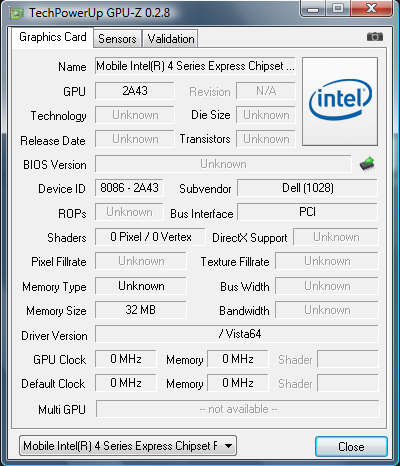This screenshot has height=466, width=400.
Task: Click the Bus Interface field showing PCI
Action: coord(307,212)
